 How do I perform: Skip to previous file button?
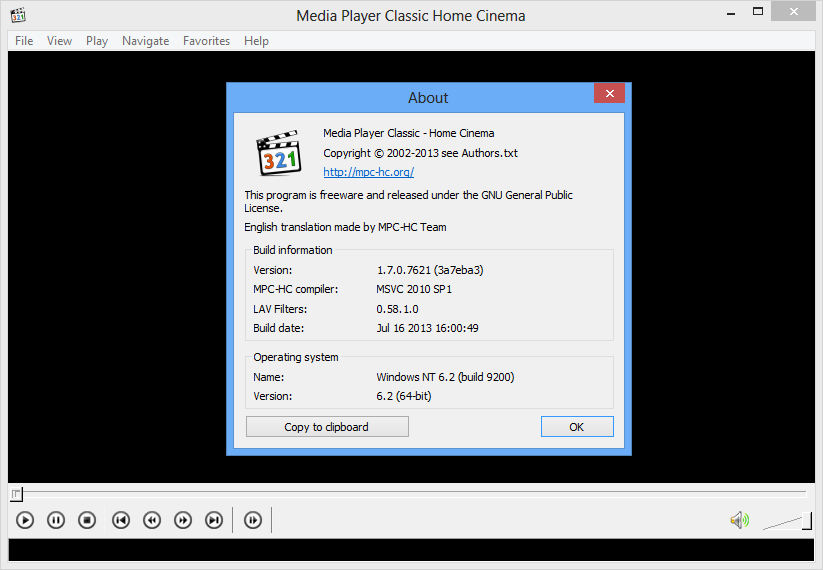point(121,520)
